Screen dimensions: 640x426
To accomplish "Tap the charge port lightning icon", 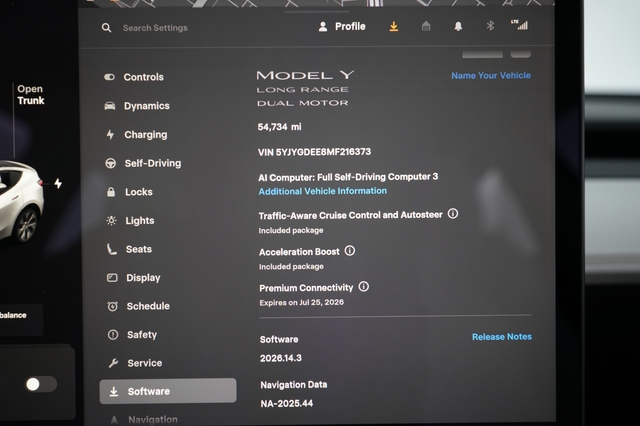I will coord(58,184).
